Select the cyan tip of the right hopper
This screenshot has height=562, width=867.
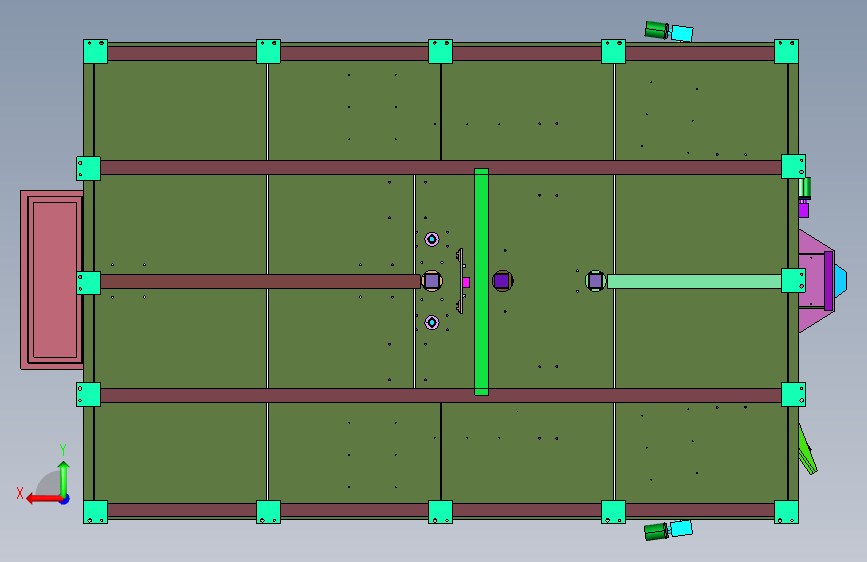click(x=840, y=281)
